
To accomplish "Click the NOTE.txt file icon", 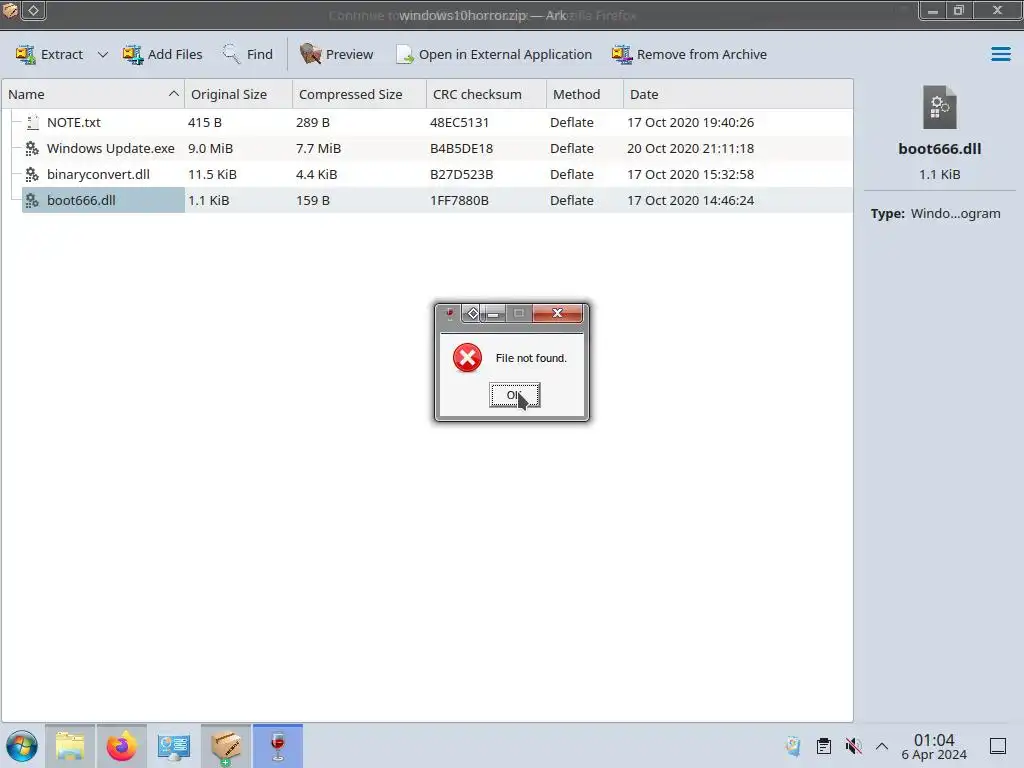I will point(32,122).
